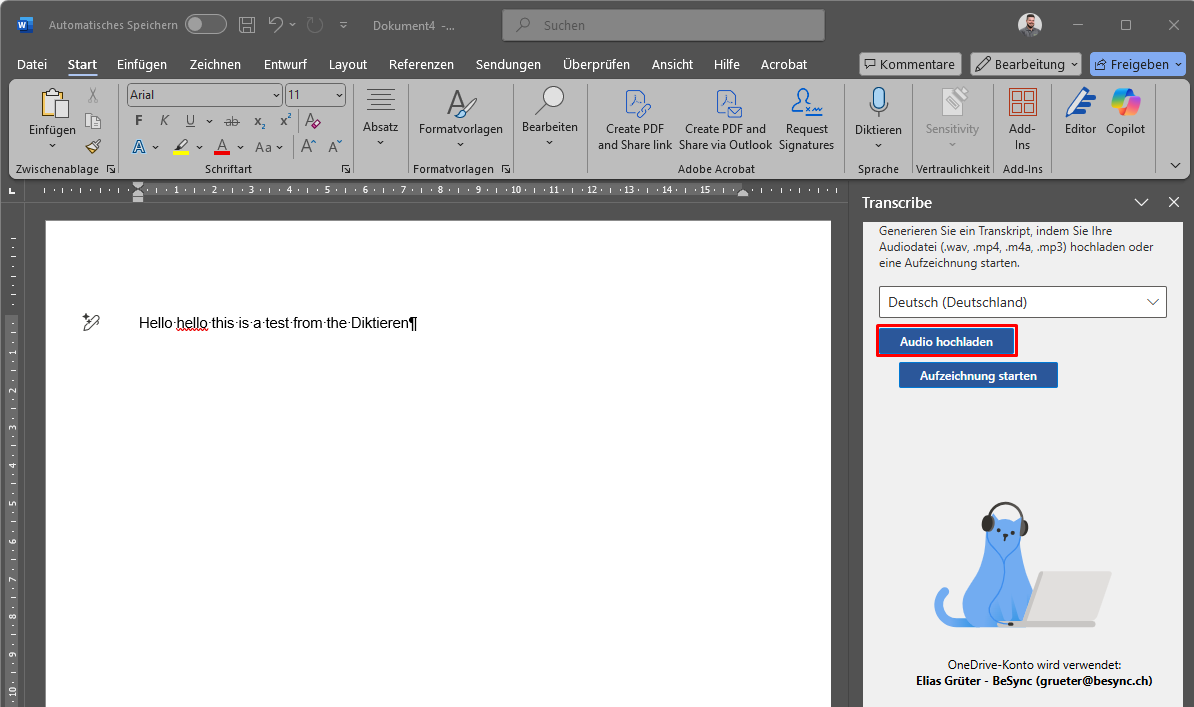Open the Einfügen paste clipboard icon

point(53,104)
